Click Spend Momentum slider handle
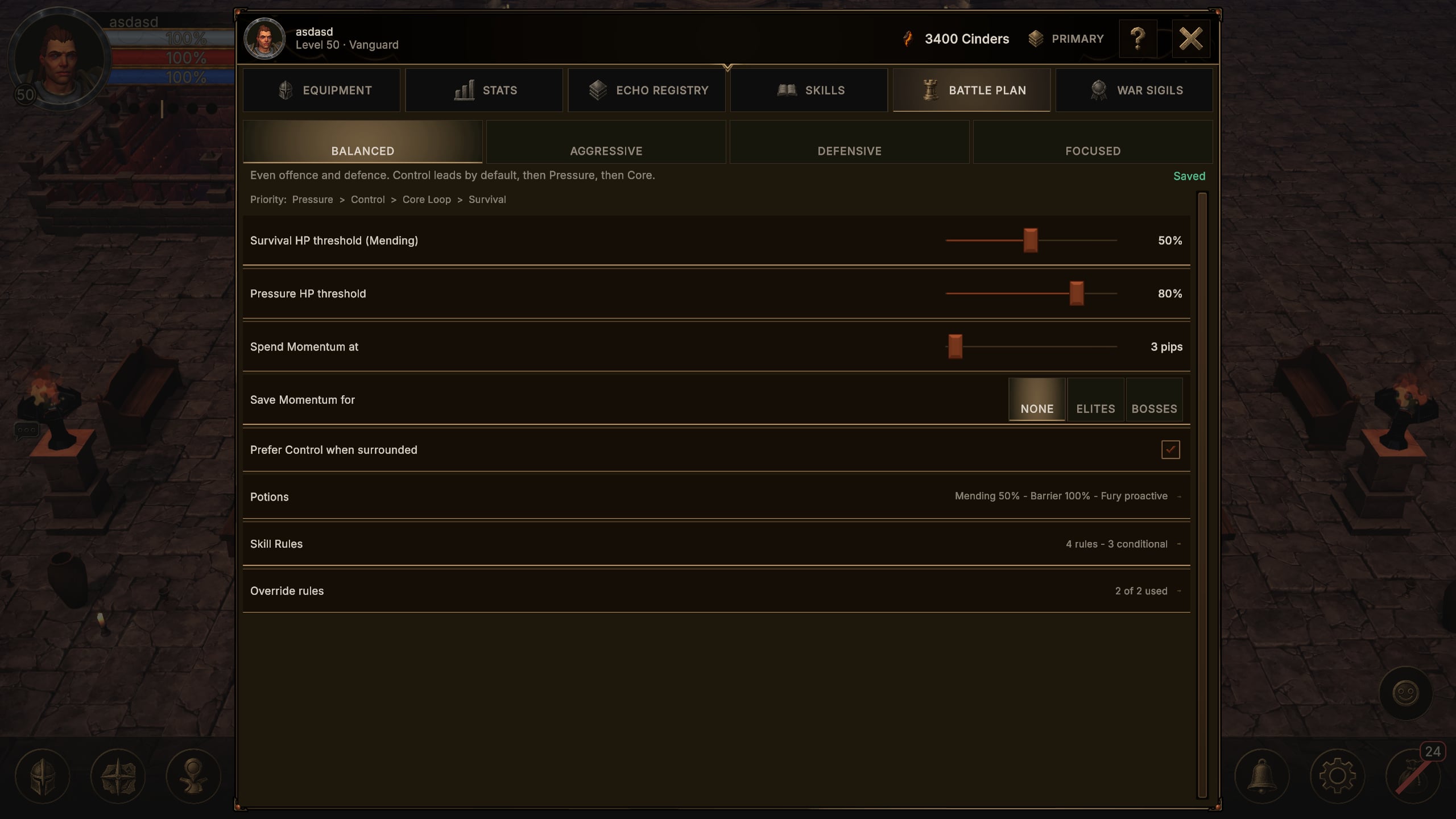Viewport: 1456px width, 819px height. [x=955, y=346]
